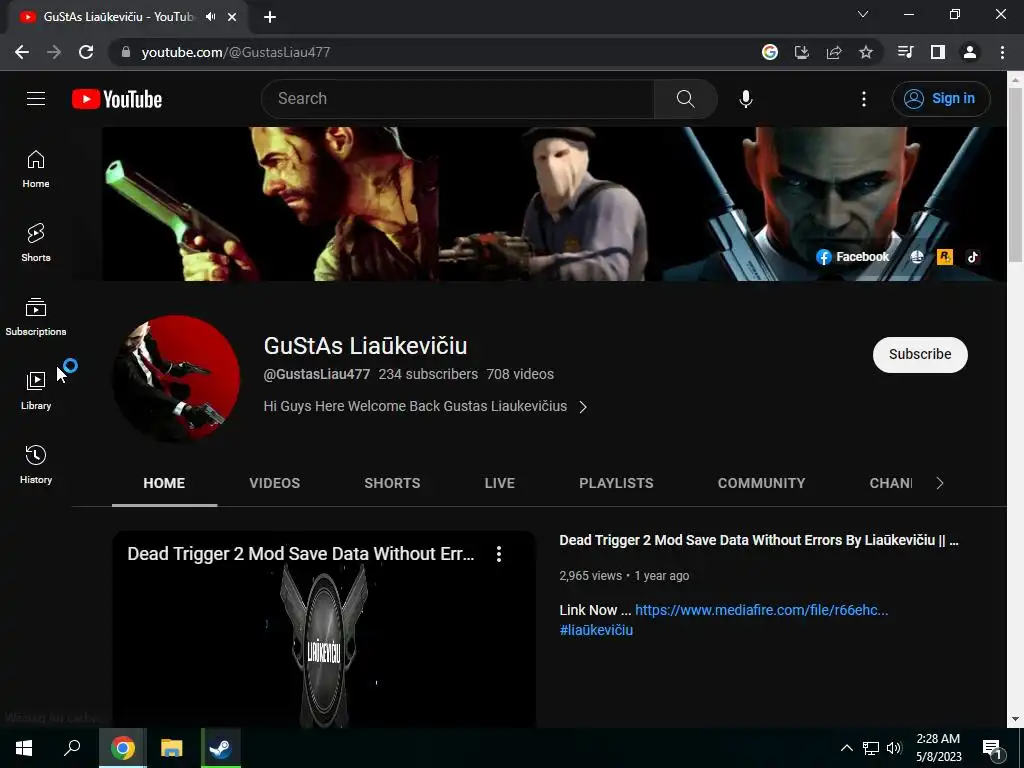Select the HOME channel tab

(164, 483)
